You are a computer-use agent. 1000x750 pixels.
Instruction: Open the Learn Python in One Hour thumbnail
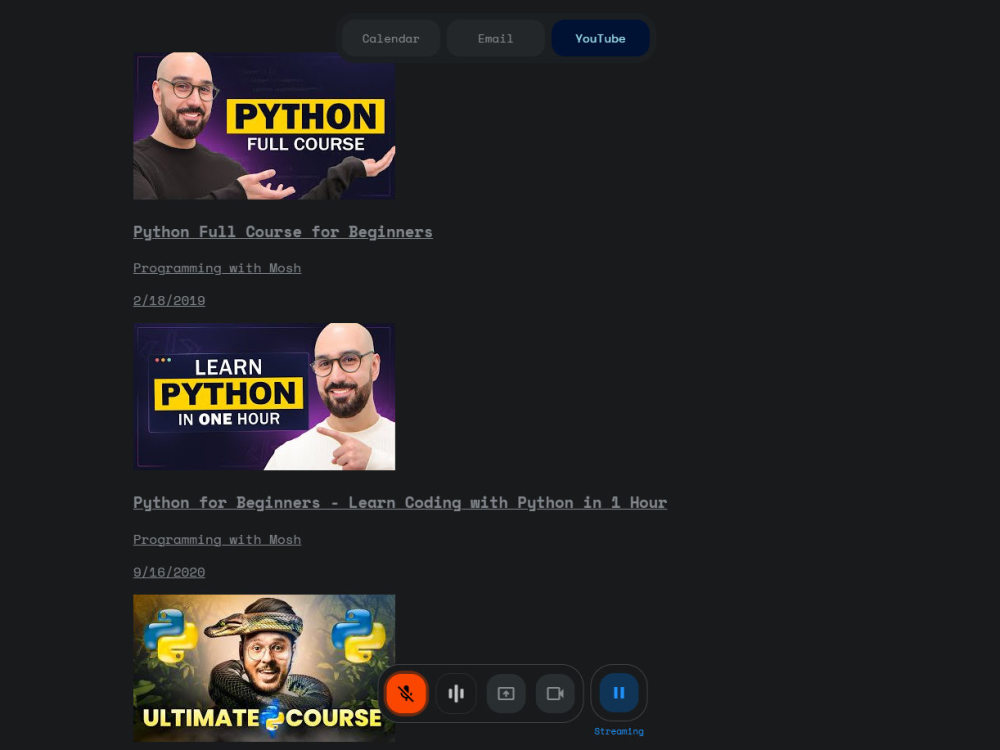pyautogui.click(x=264, y=397)
